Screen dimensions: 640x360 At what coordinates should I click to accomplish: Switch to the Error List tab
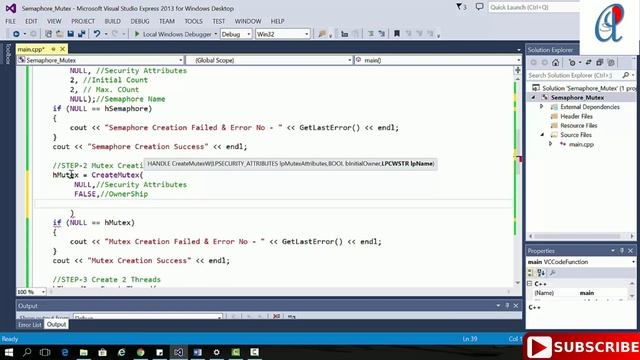pyautogui.click(x=30, y=325)
